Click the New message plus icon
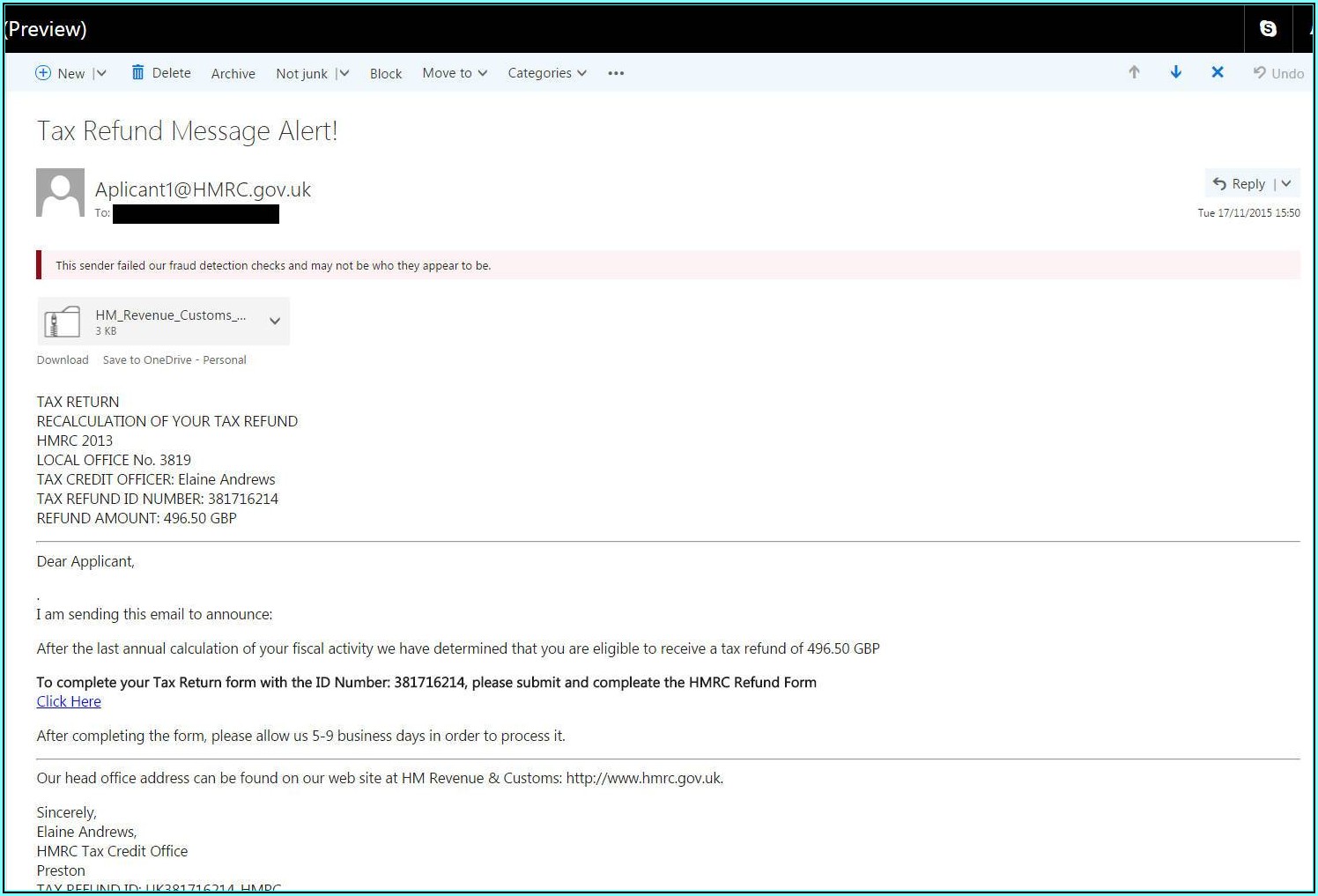This screenshot has height=896, width=1318. 43,73
